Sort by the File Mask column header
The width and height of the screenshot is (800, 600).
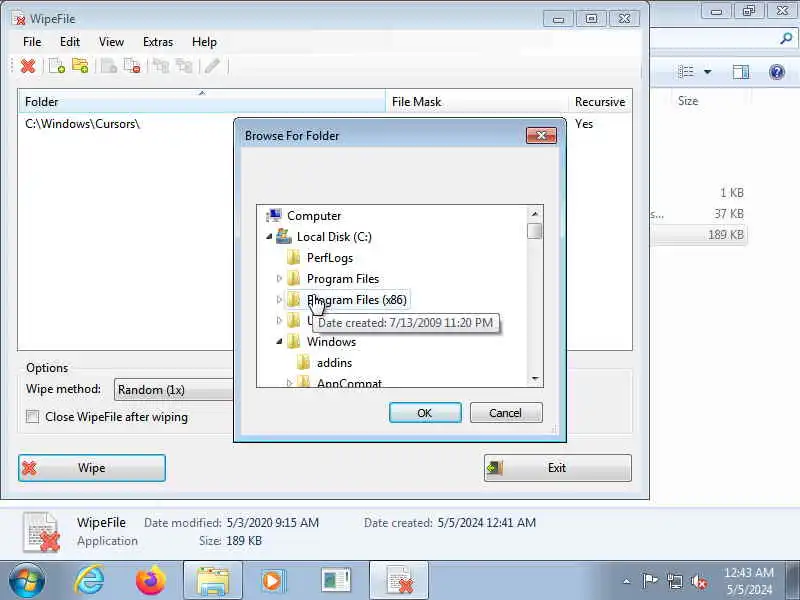pos(477,102)
